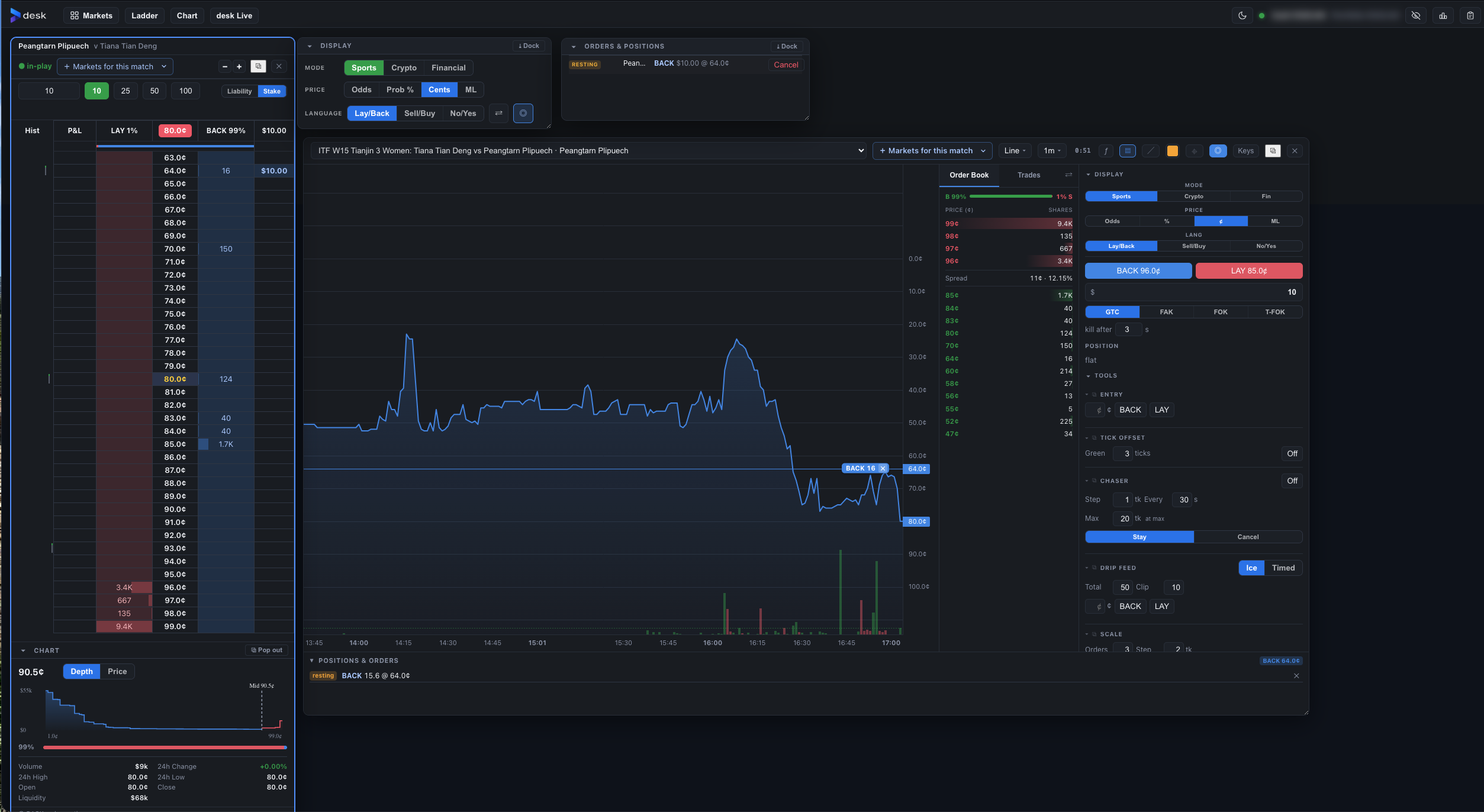Image resolution: width=1484 pixels, height=812 pixels.
Task: Swap order book sides arrows icon
Action: click(1068, 175)
